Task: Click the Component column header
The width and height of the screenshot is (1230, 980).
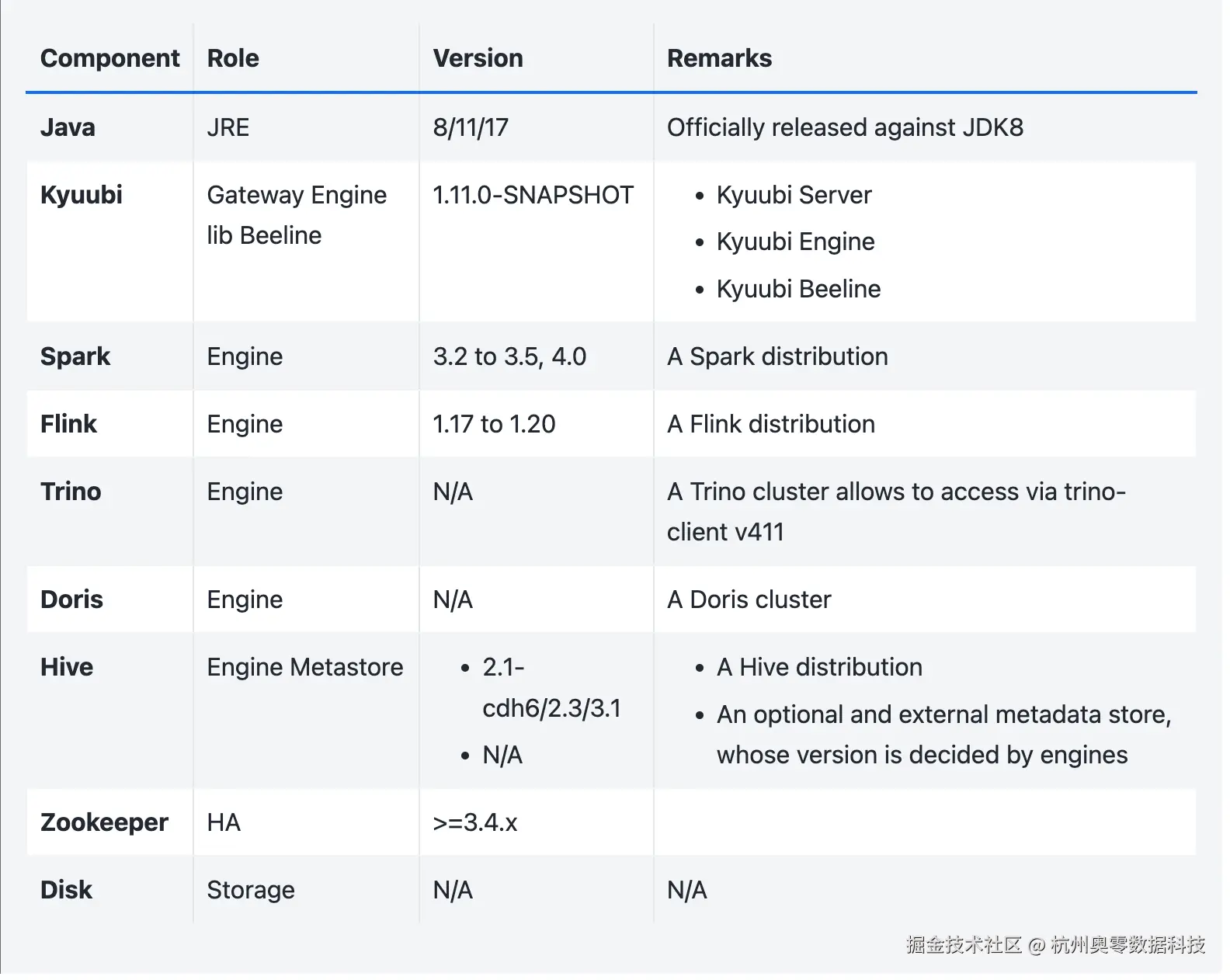Action: pos(109,58)
